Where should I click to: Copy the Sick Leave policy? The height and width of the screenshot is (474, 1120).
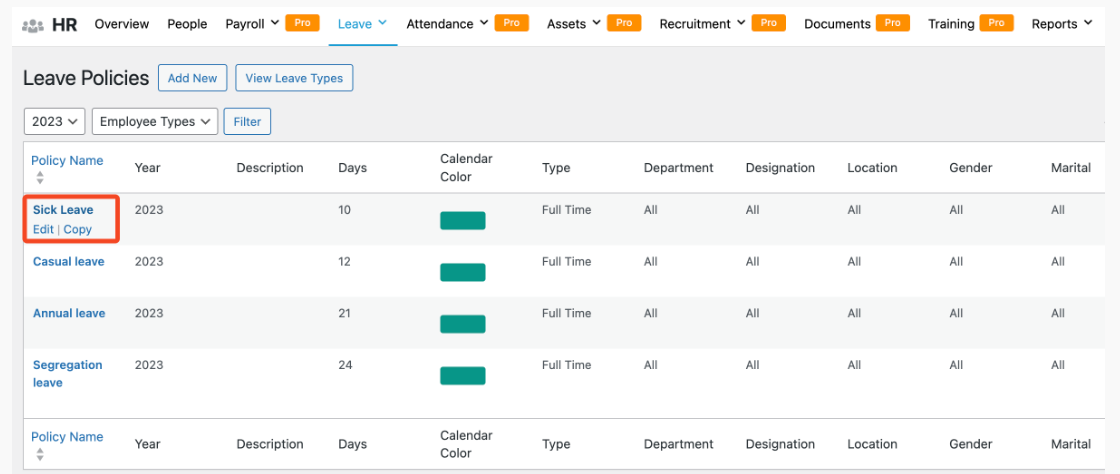point(78,229)
